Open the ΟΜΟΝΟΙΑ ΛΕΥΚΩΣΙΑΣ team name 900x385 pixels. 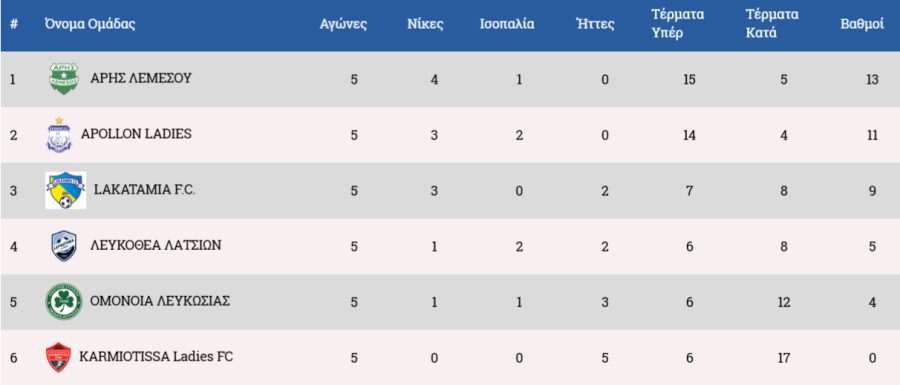160,301
